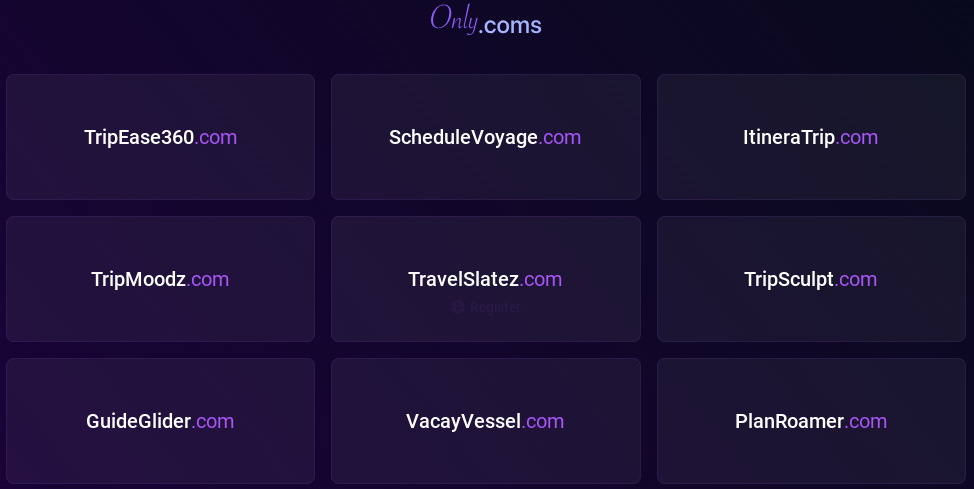Click the purple .com suffix of ItineraTrip
974x489 pixels.
click(x=857, y=137)
